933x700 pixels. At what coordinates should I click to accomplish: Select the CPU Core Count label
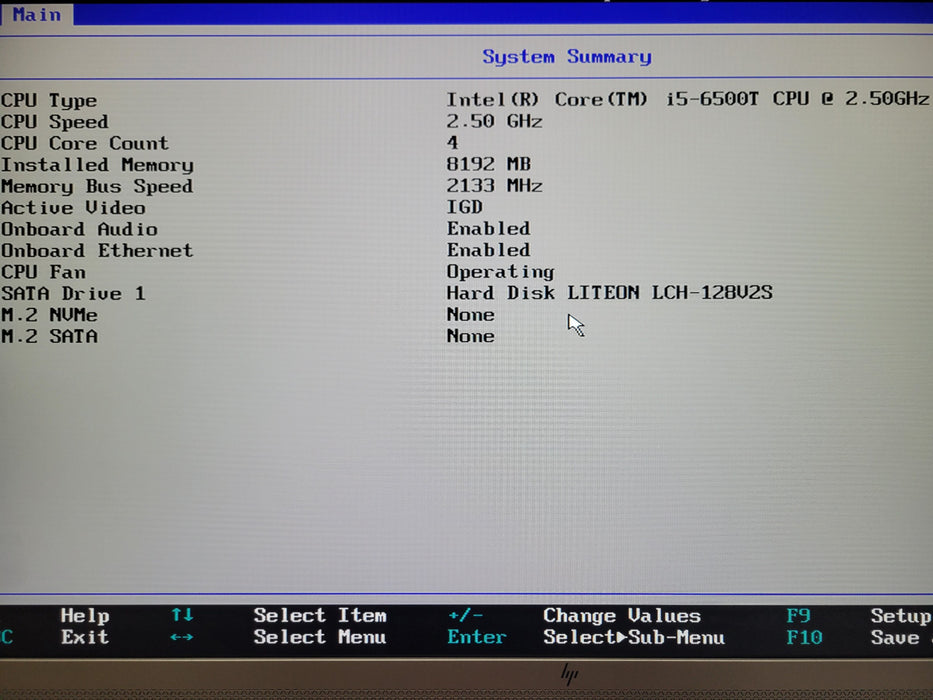[x=85, y=143]
